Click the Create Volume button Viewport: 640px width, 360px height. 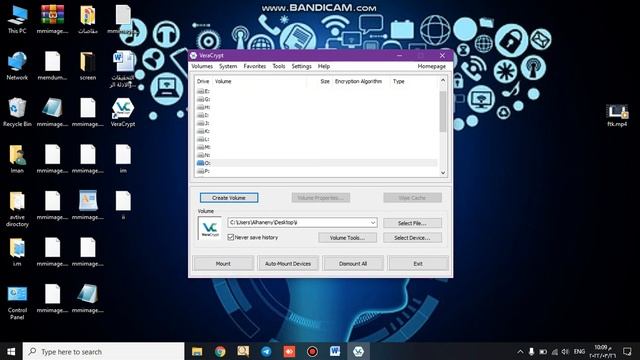pyautogui.click(x=229, y=198)
